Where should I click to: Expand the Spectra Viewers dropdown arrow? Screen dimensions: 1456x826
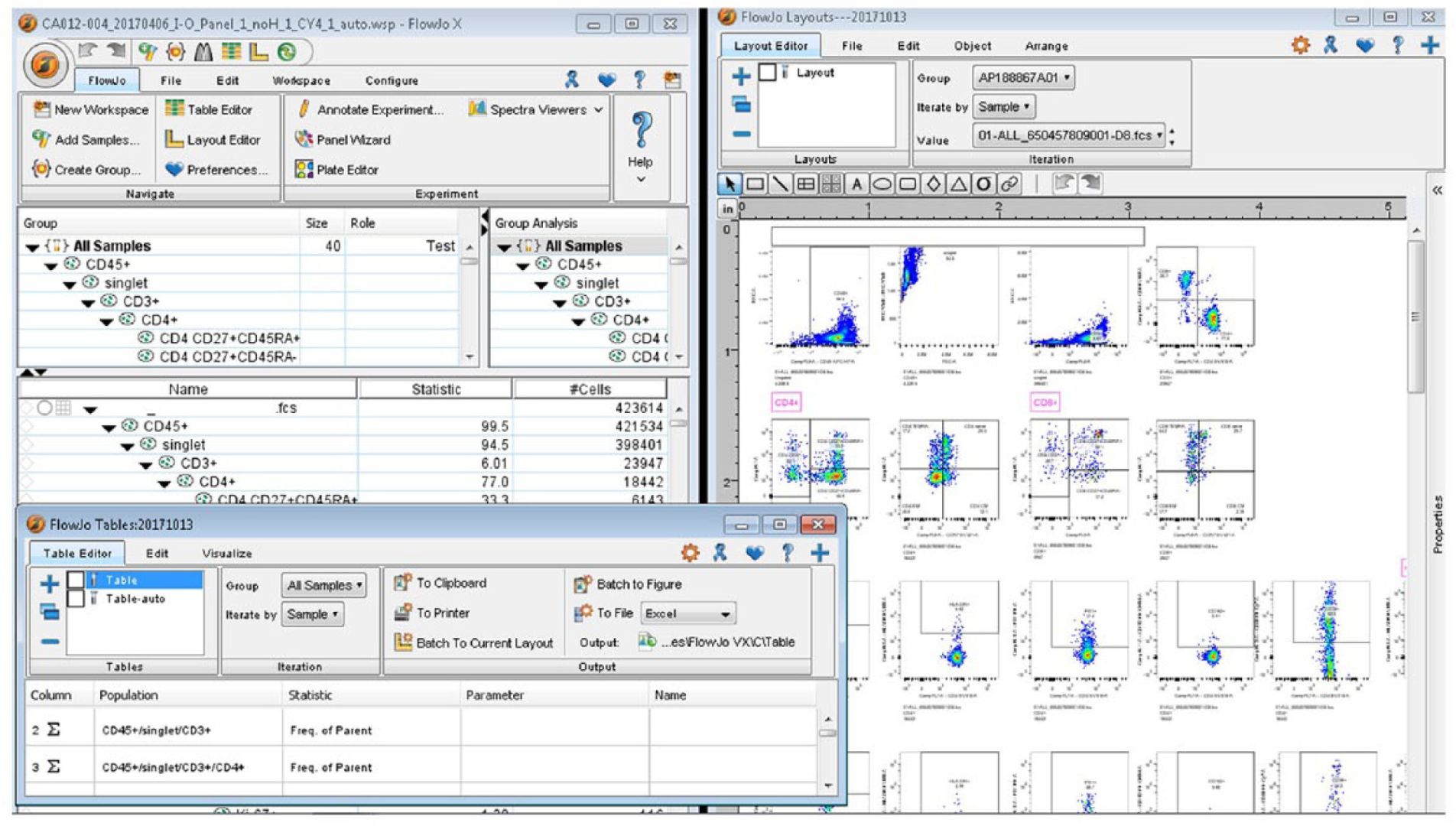[599, 110]
